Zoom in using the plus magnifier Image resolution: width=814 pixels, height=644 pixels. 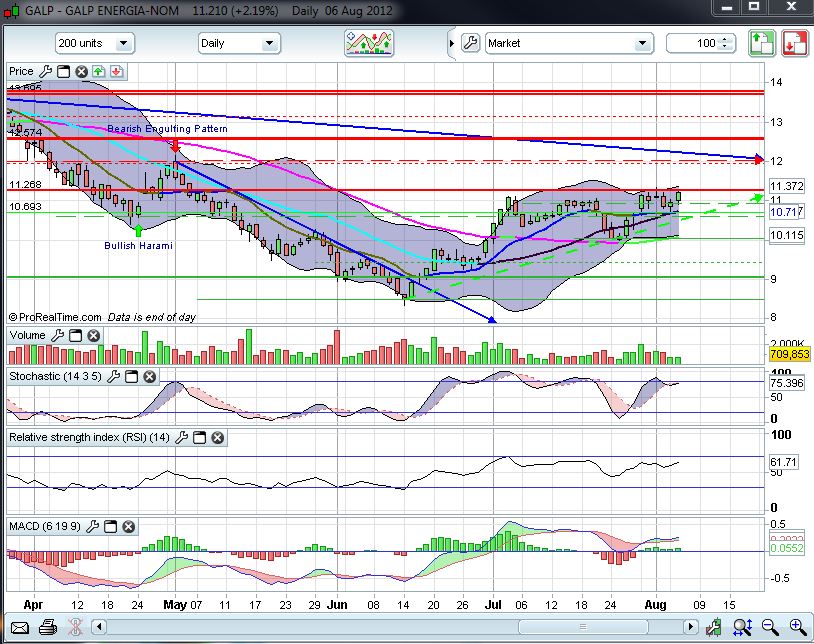798,628
